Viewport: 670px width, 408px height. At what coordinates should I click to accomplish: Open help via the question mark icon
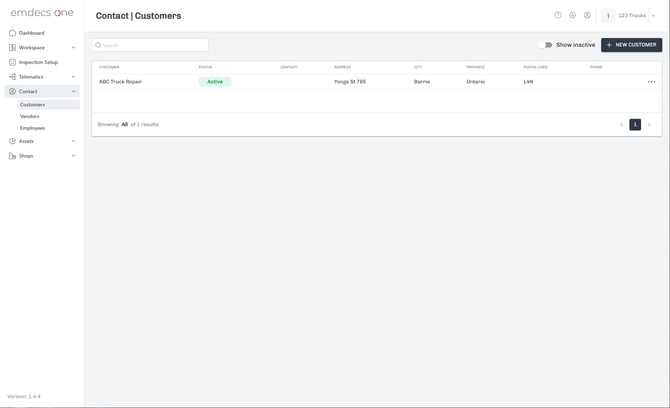(558, 15)
